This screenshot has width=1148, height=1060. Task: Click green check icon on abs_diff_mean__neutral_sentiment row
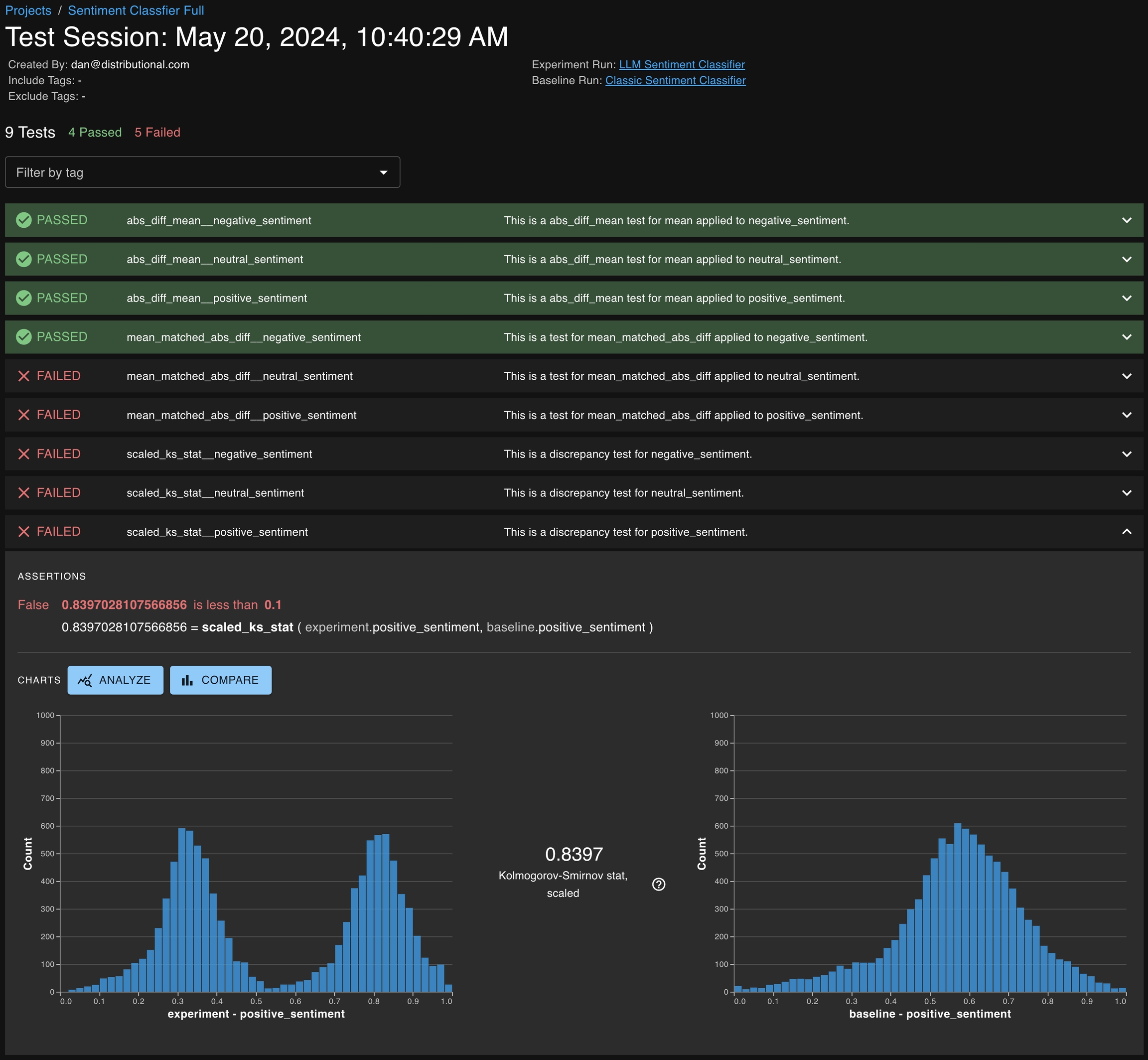pos(23,259)
